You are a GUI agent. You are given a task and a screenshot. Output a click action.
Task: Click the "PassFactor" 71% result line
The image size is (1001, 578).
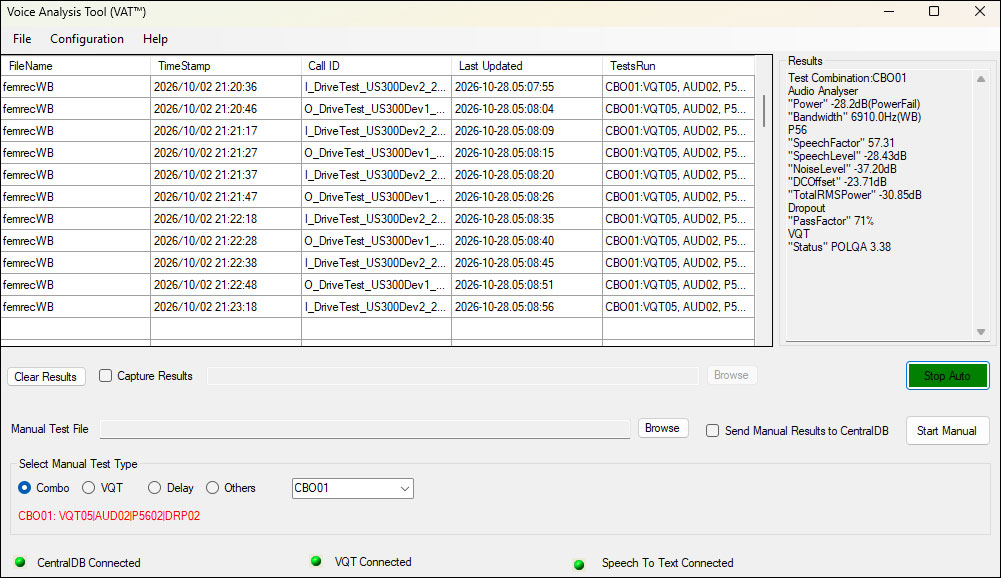pyautogui.click(x=831, y=221)
